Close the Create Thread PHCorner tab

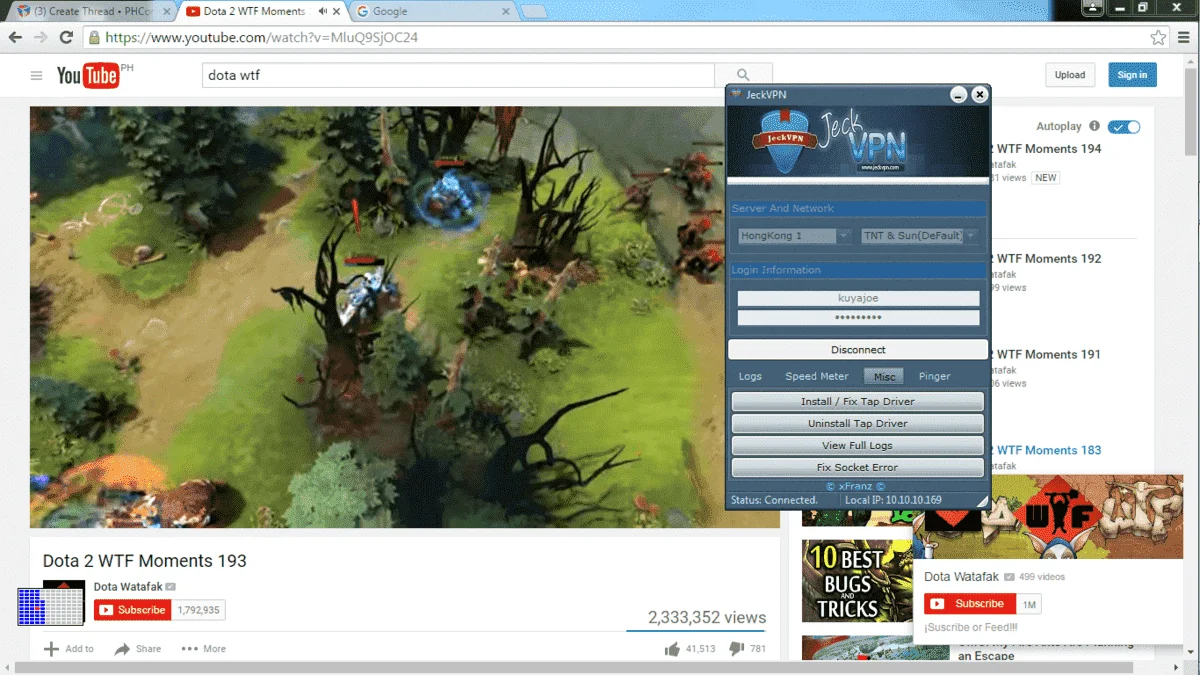point(165,11)
